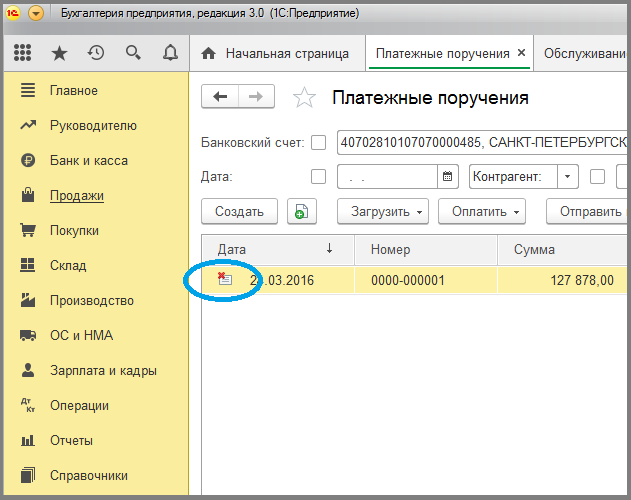The height and width of the screenshot is (500, 631).
Task: Click the stacked books icon for Справочники
Action: (x=28, y=475)
